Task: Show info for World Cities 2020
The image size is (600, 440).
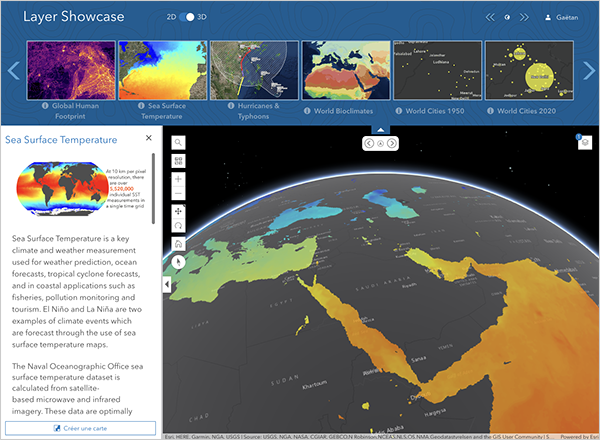Action: click(490, 111)
